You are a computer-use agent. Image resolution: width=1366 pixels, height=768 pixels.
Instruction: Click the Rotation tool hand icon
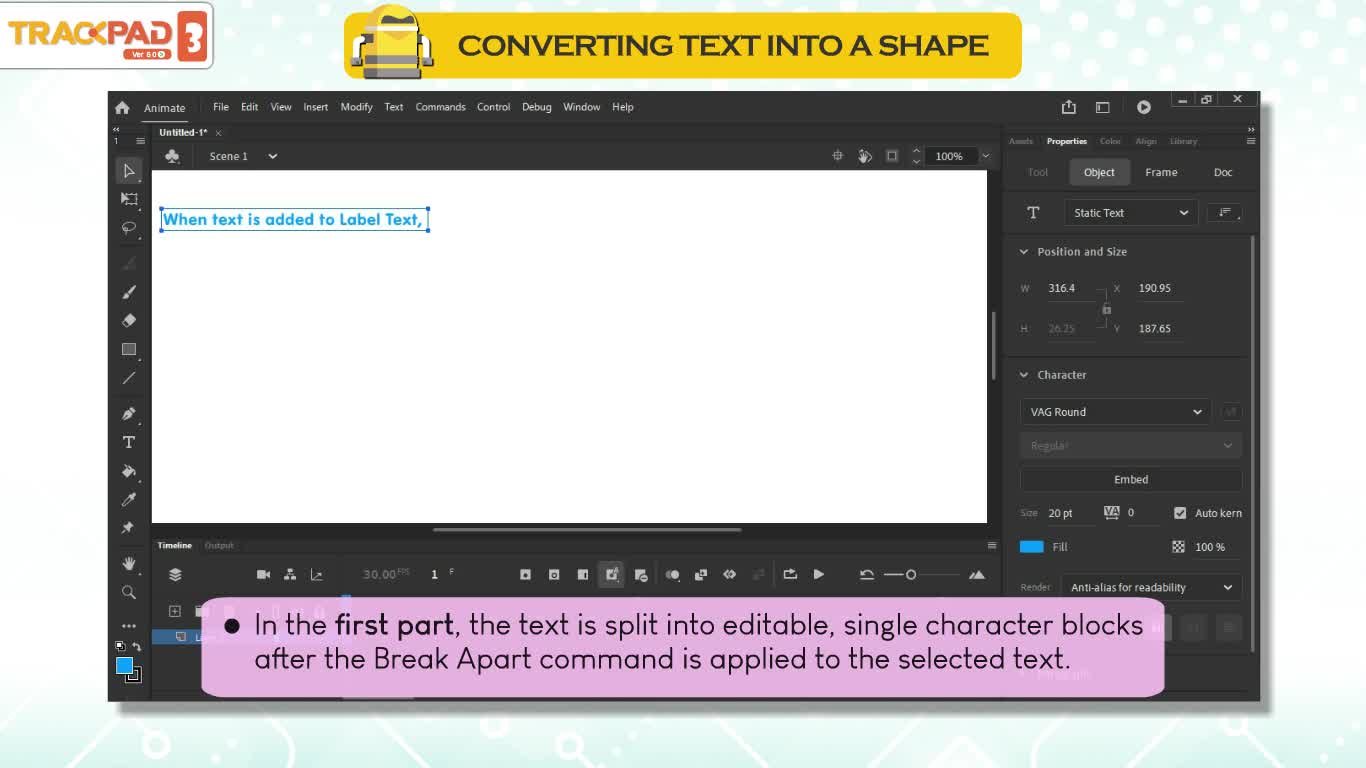coord(865,156)
